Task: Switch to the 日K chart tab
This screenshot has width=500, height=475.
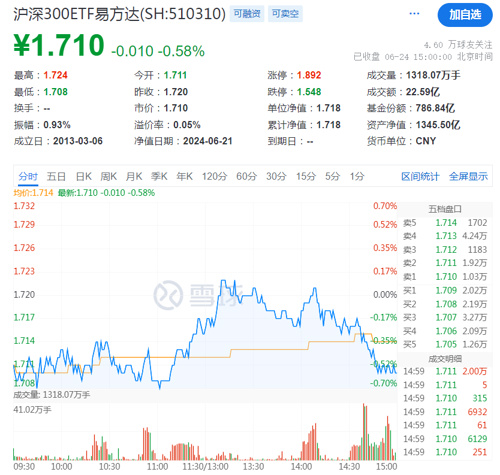Action: [84, 176]
